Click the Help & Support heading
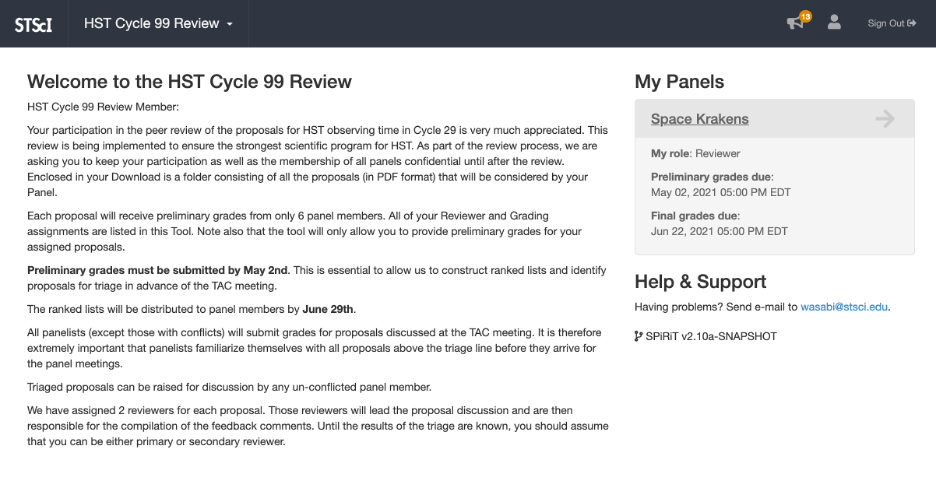Screen dimensions: 936x488 click(x=700, y=281)
